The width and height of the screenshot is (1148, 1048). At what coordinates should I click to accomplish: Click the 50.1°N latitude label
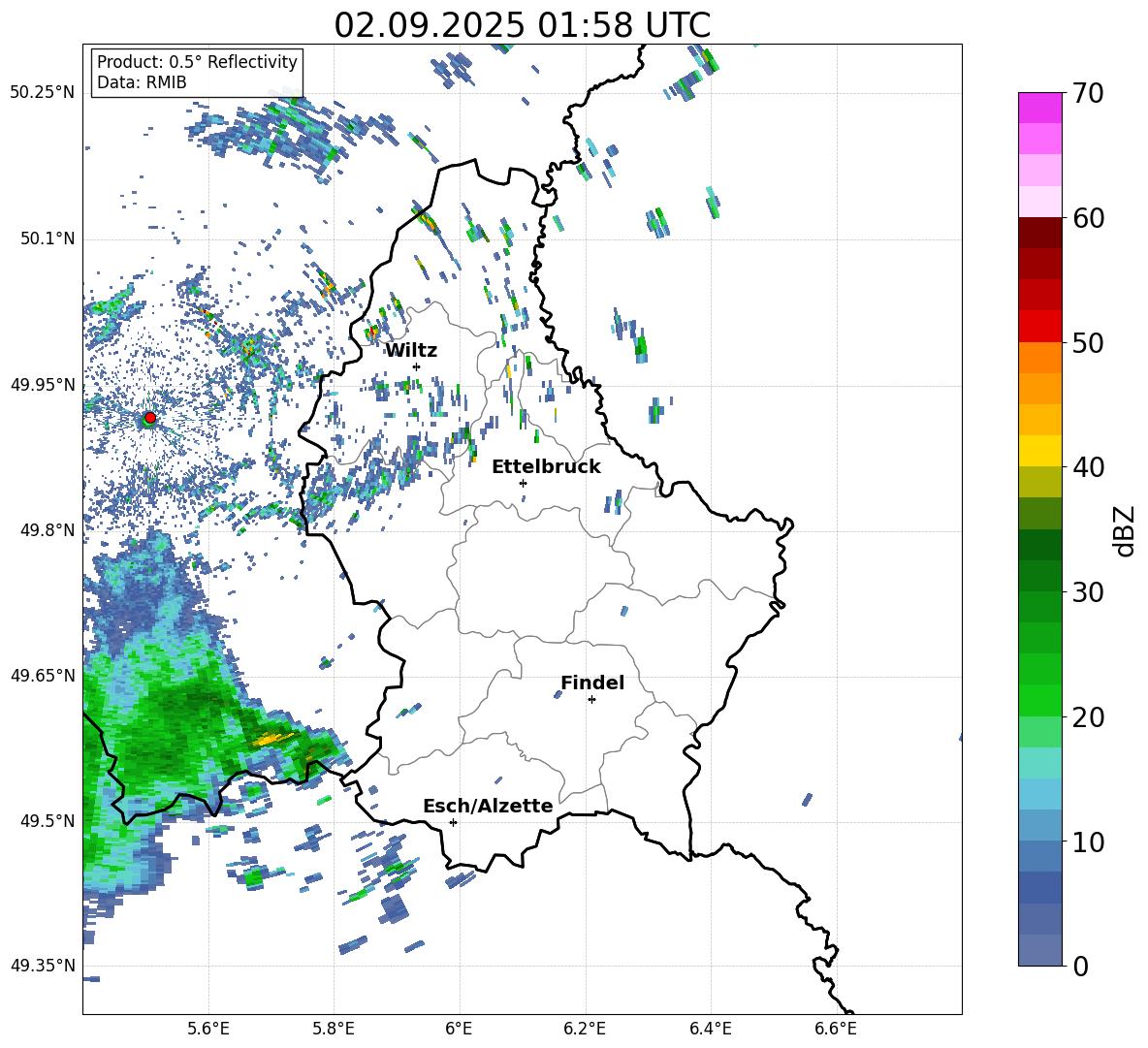point(48,238)
